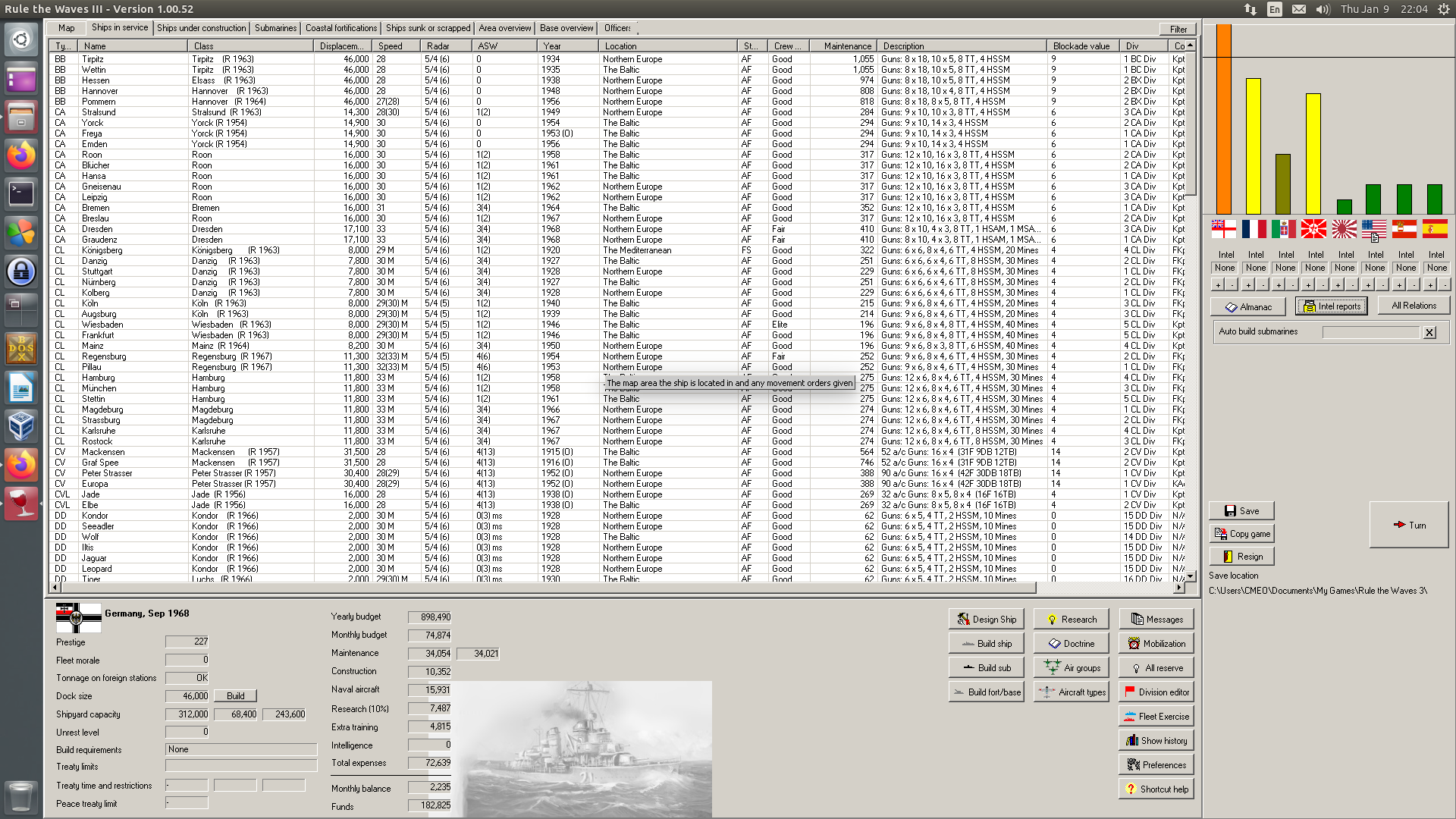Open the Filter button
The width and height of the screenshot is (1456, 819).
point(1178,30)
